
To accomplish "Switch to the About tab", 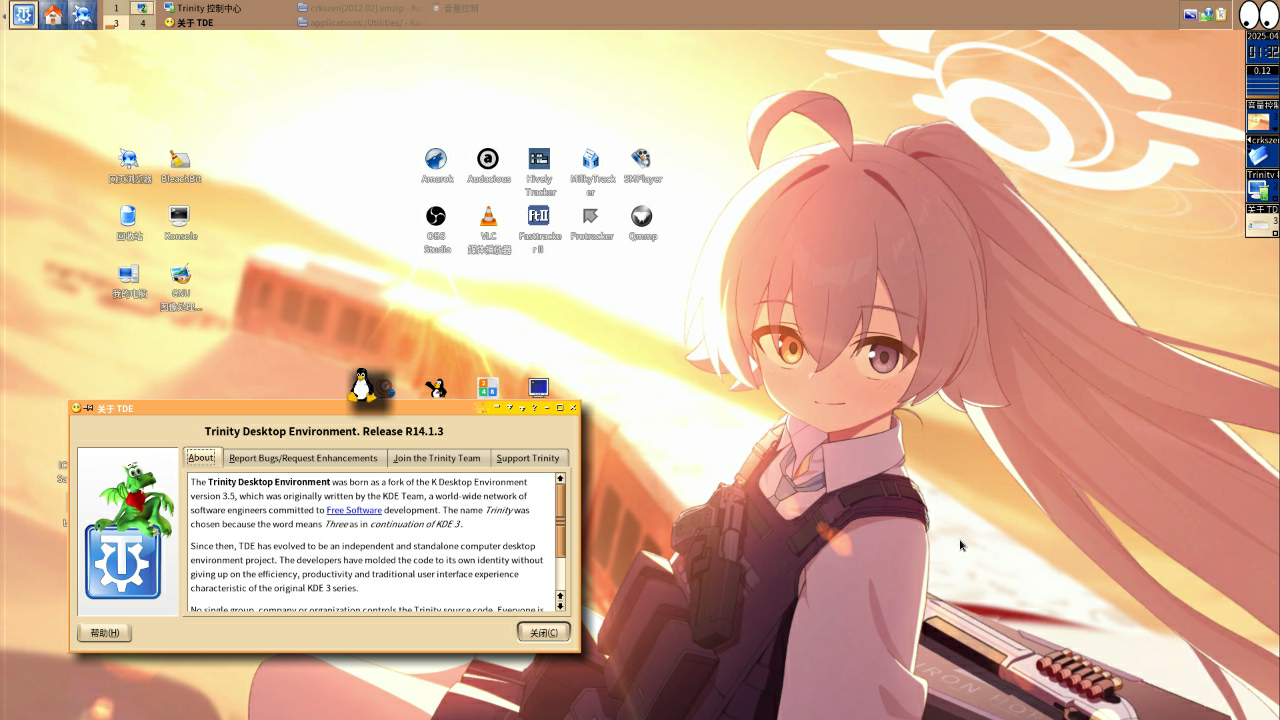I will [201, 457].
